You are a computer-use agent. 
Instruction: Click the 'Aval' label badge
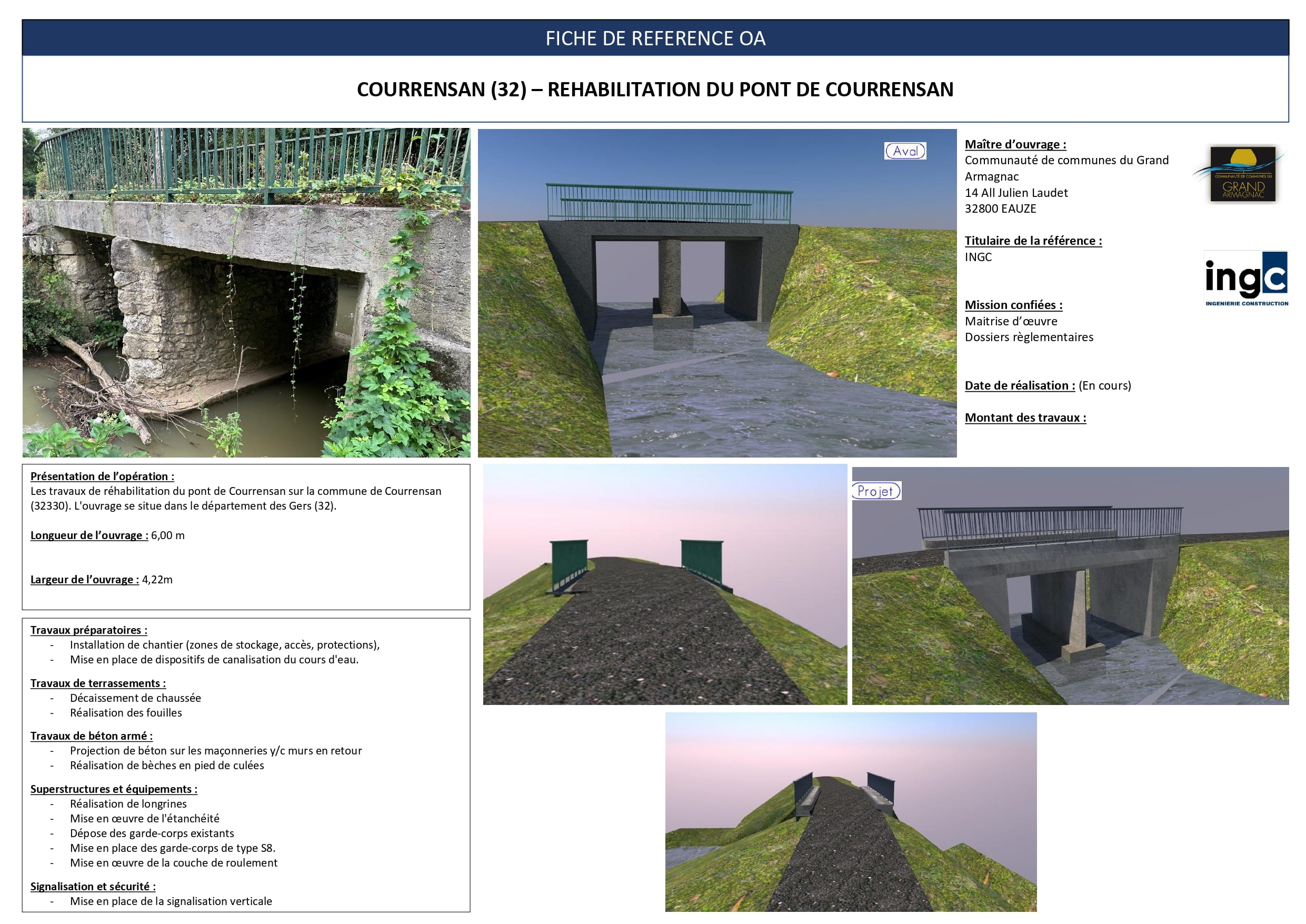click(x=905, y=151)
